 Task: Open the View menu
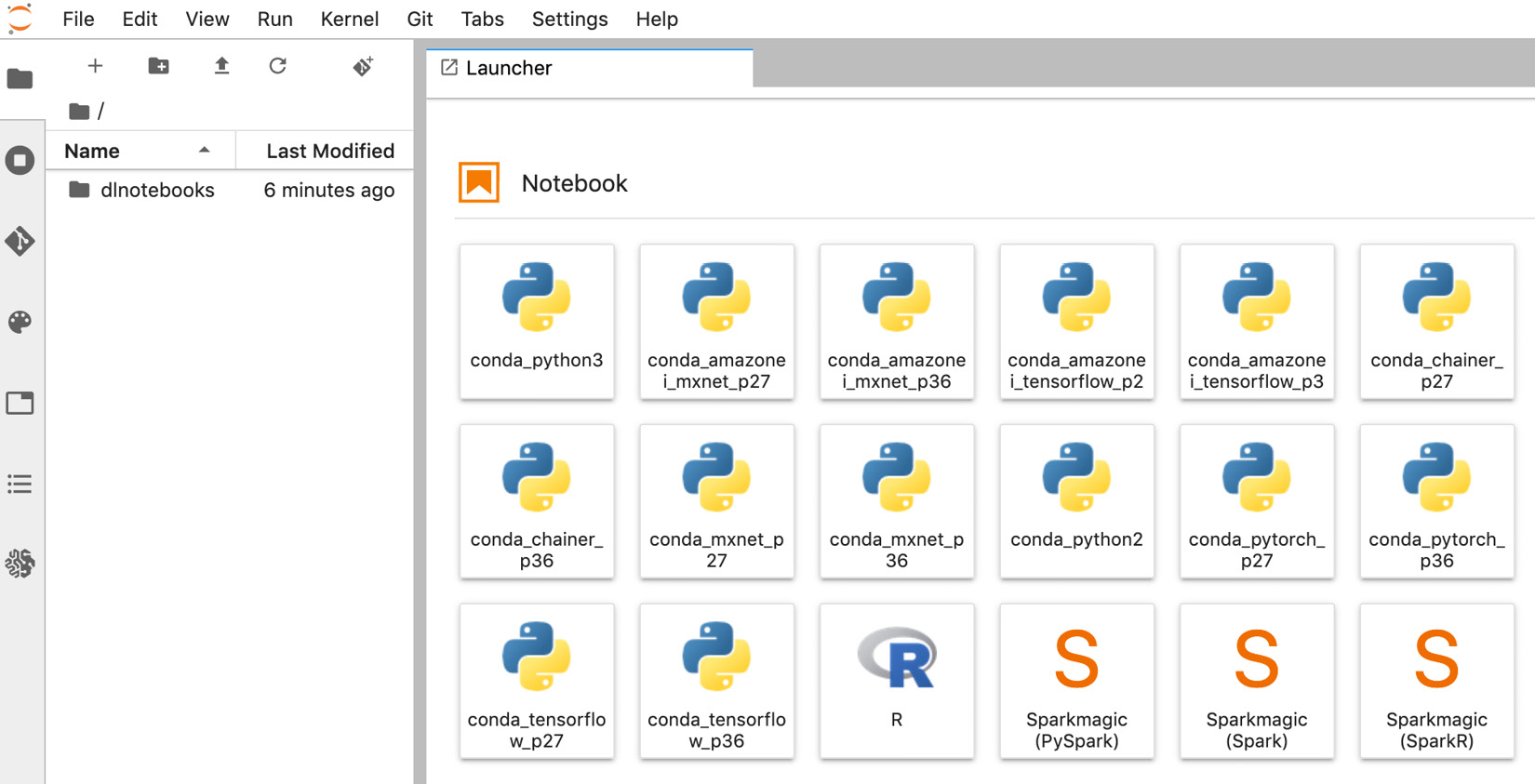(207, 19)
